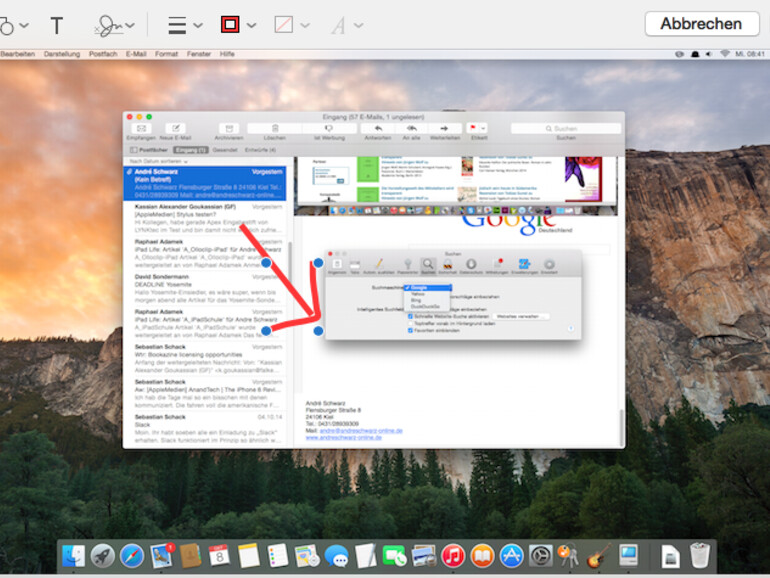The height and width of the screenshot is (578, 770).
Task: Click the Wi-Fi icon in the menu bar
Action: coord(725,54)
